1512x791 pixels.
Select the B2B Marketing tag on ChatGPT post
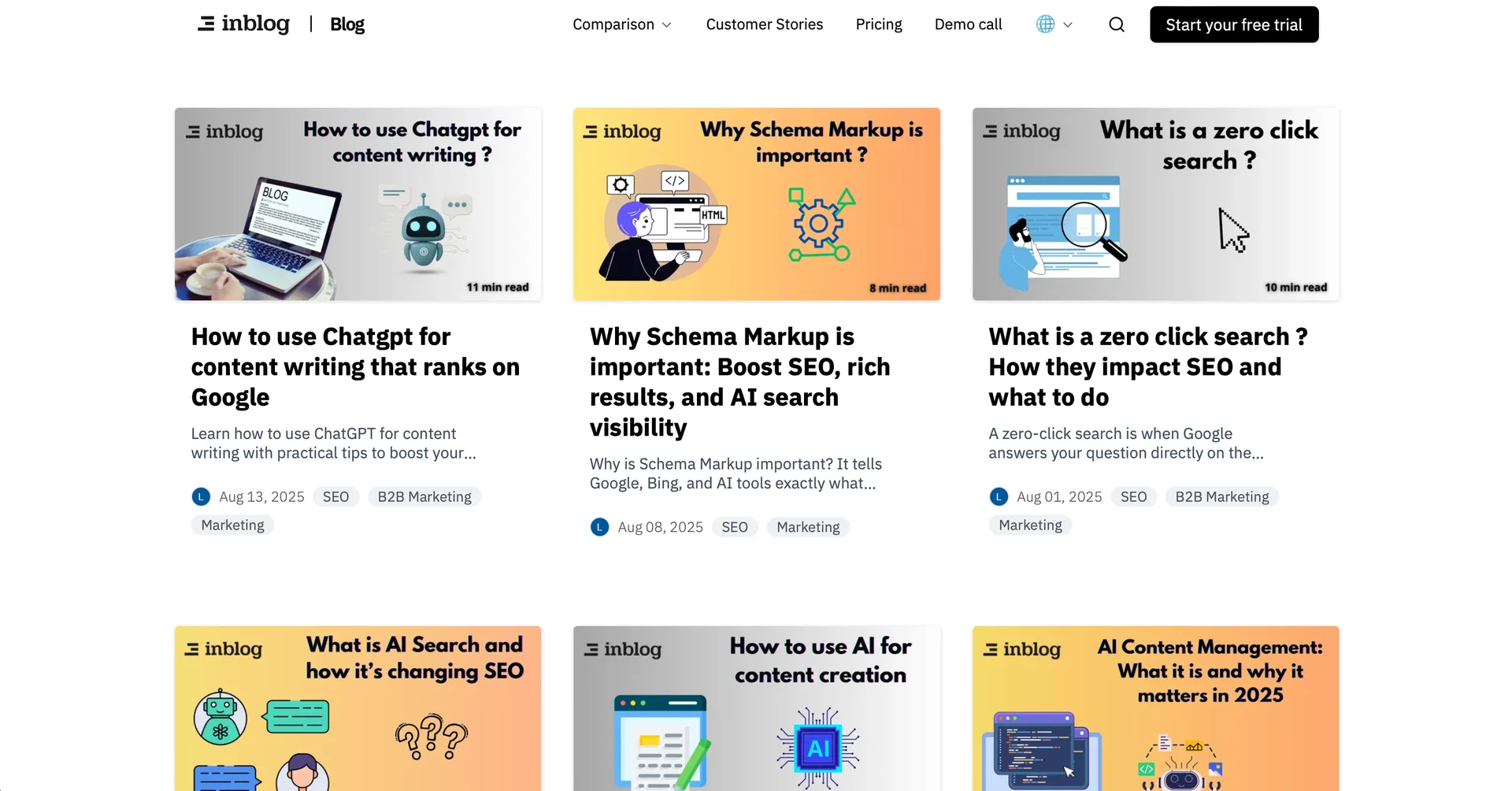424,496
